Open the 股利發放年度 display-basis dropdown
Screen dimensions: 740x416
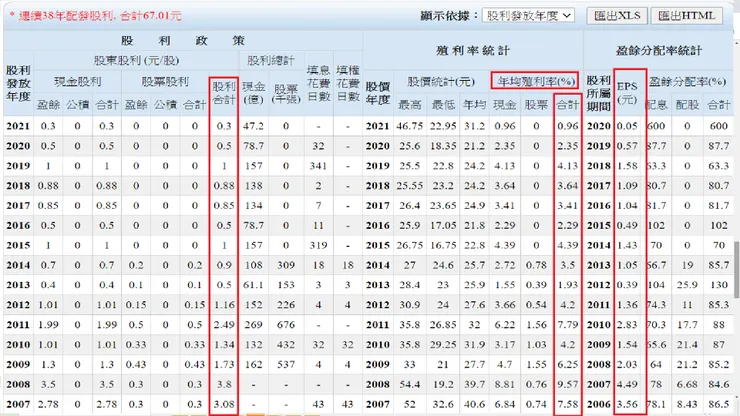click(528, 16)
